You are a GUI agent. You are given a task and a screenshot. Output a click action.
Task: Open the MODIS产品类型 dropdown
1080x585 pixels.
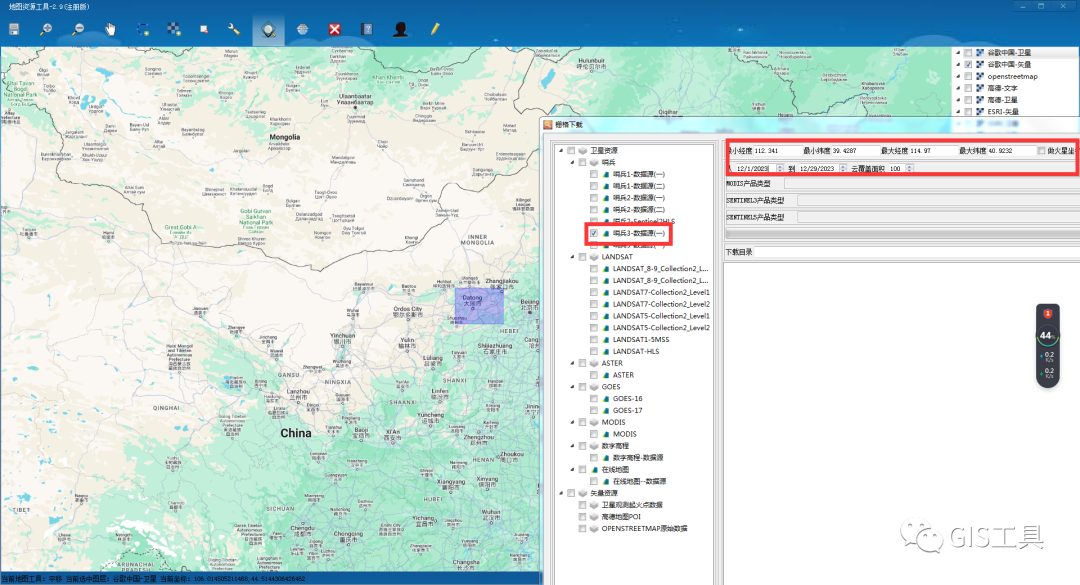pyautogui.click(x=931, y=183)
